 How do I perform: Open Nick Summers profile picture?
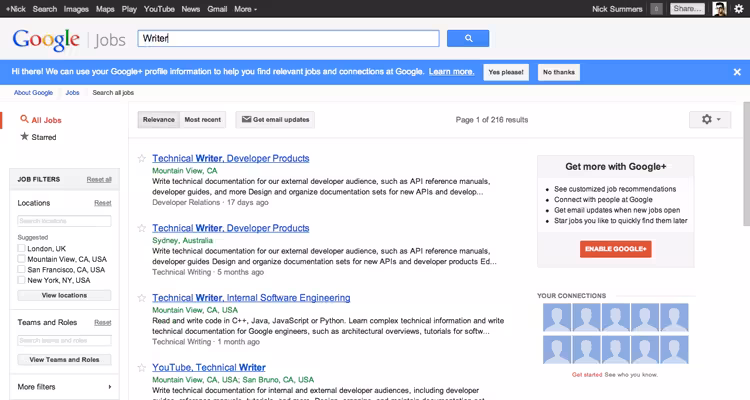click(719, 9)
